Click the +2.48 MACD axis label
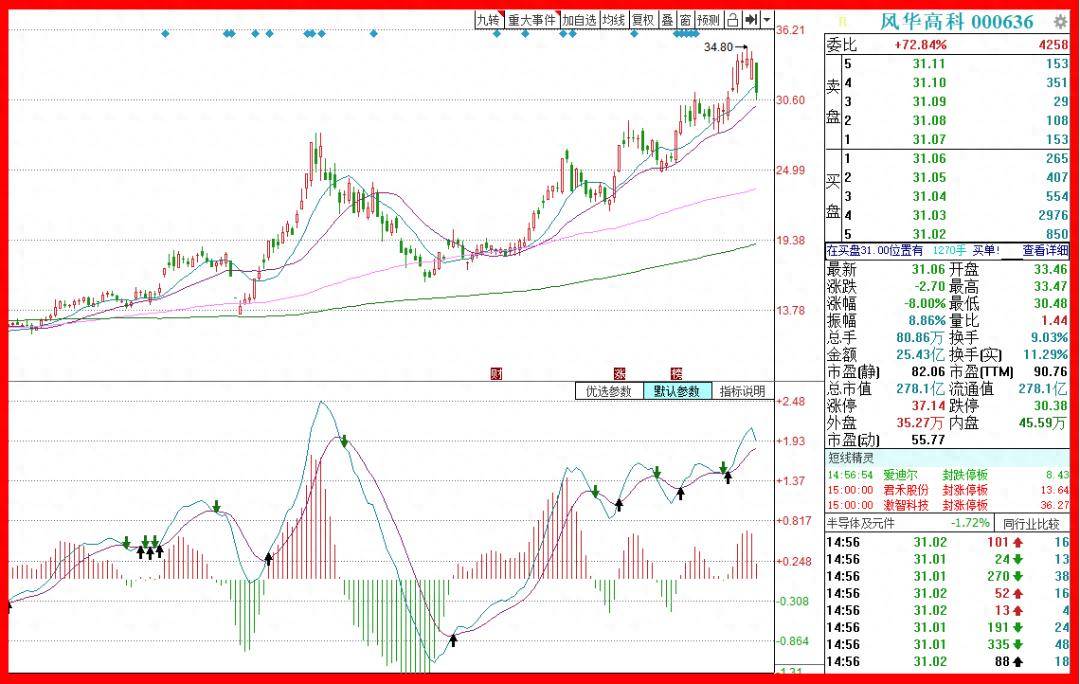Viewport: 1080px width, 684px height. point(791,402)
